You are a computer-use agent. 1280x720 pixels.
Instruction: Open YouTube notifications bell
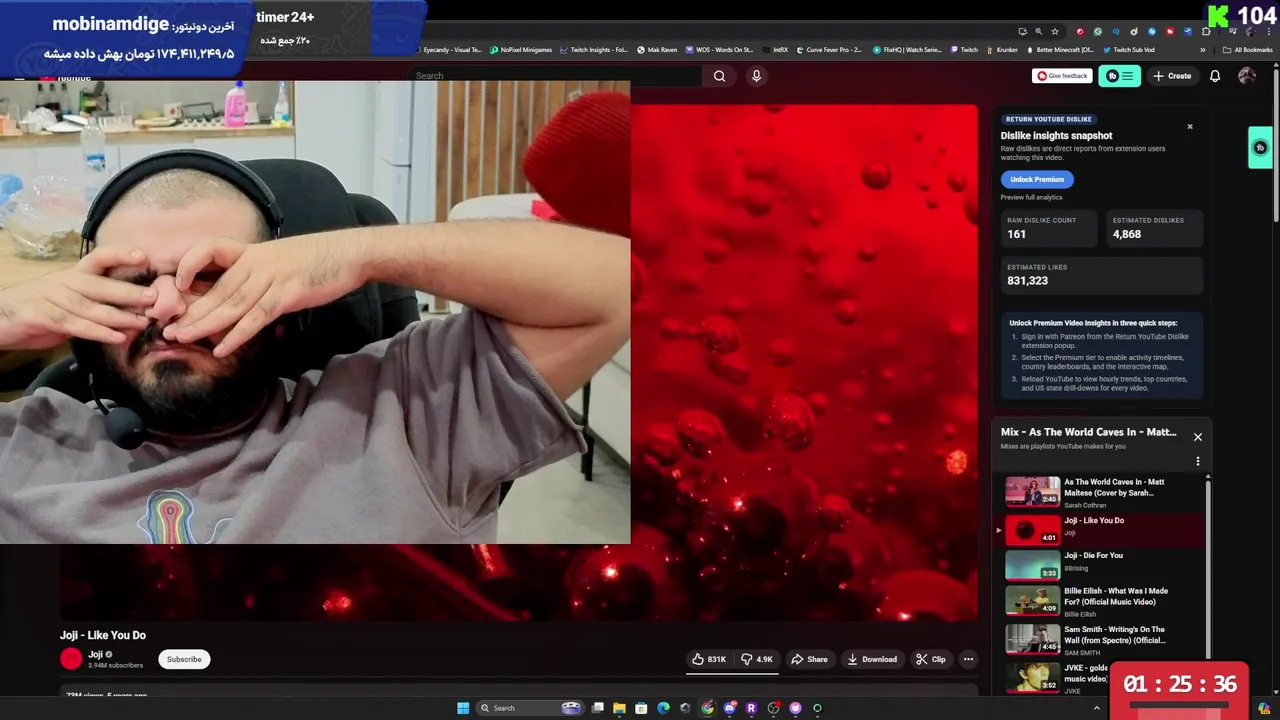pyautogui.click(x=1215, y=76)
